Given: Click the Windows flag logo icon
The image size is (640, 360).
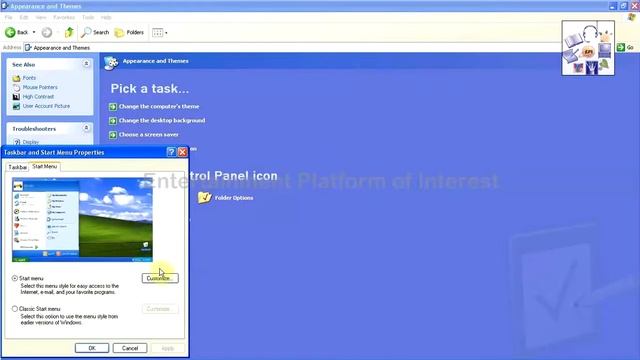Looking at the screenshot, I should click(632, 17).
